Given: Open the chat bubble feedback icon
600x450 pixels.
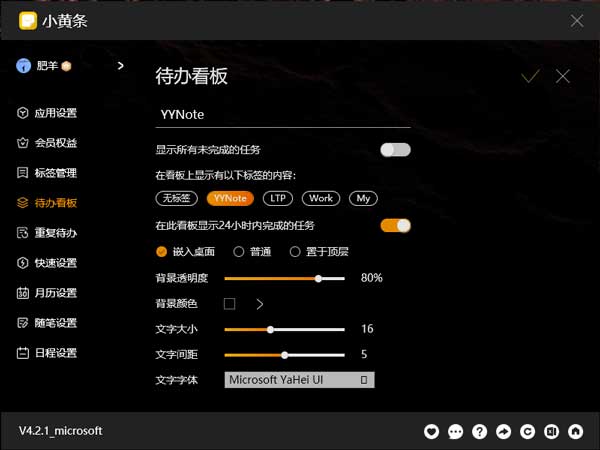Looking at the screenshot, I should click(455, 432).
